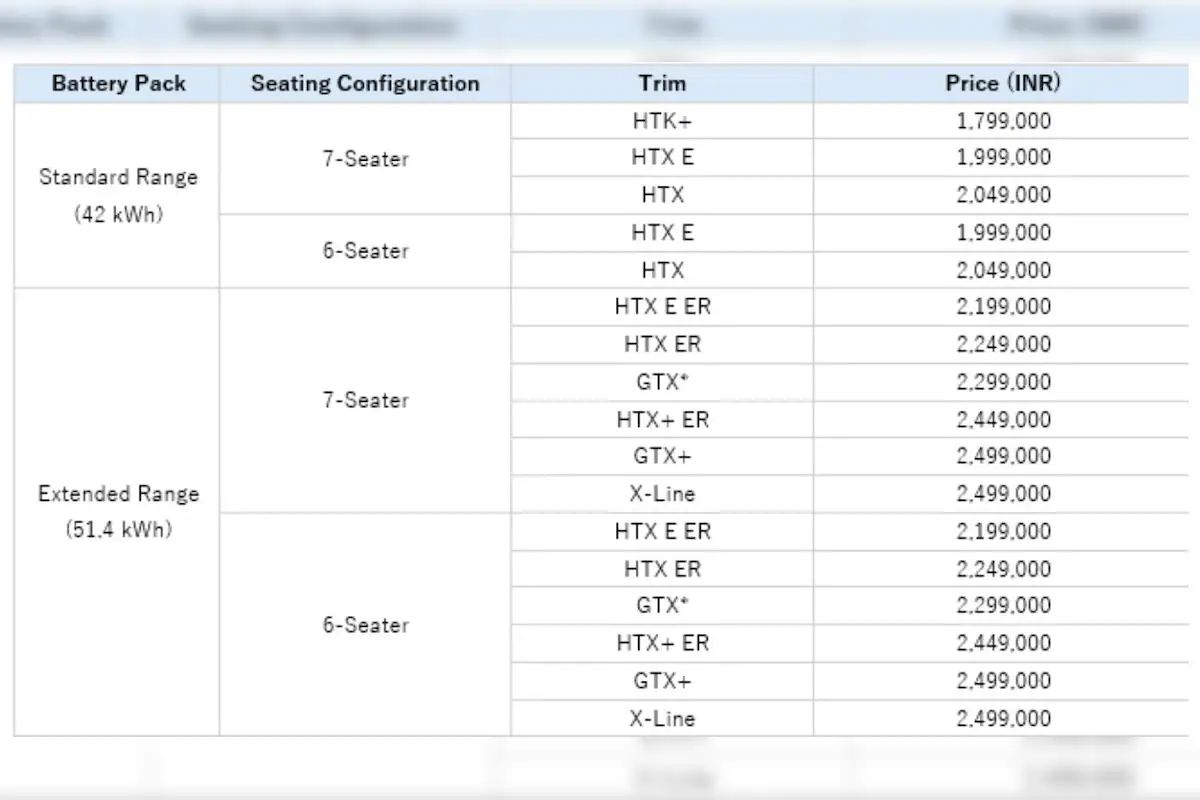
Task: Select the 6-Seater cell under Standard Range
Action: pos(365,251)
